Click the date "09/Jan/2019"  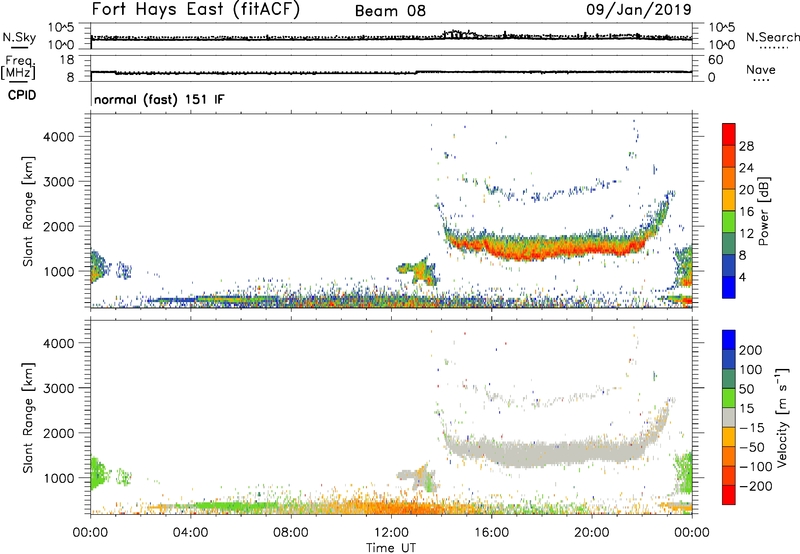point(639,9)
